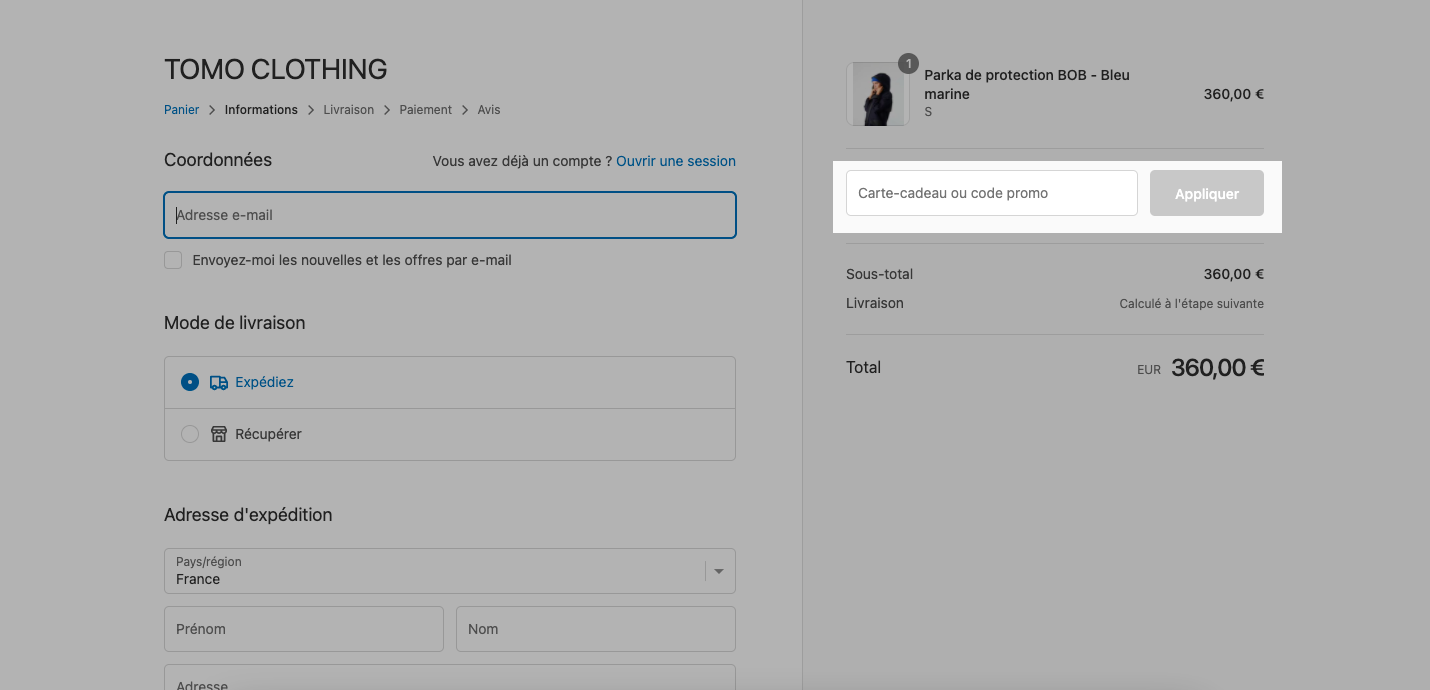Click the delivery truck icon beside Expédiez
The image size is (1430, 690).
click(x=219, y=382)
